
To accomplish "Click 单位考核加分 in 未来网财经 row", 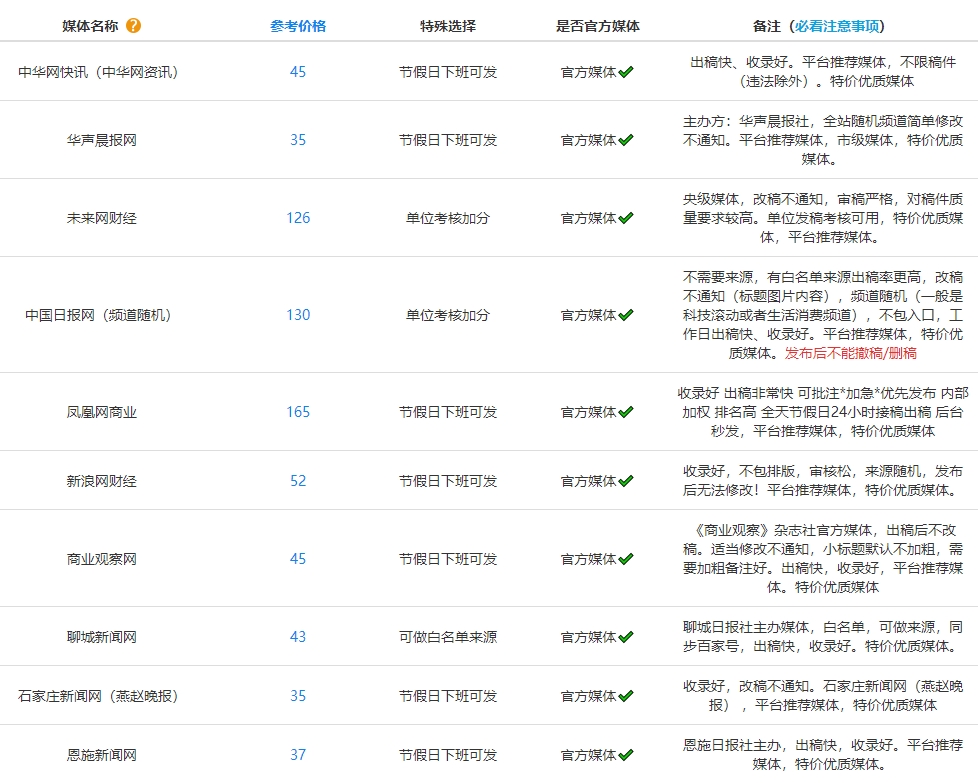I will pos(448,218).
